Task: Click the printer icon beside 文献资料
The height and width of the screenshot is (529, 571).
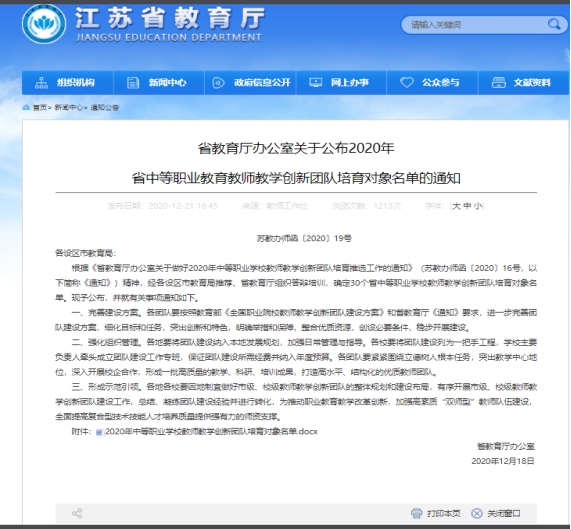Action: 499,83
